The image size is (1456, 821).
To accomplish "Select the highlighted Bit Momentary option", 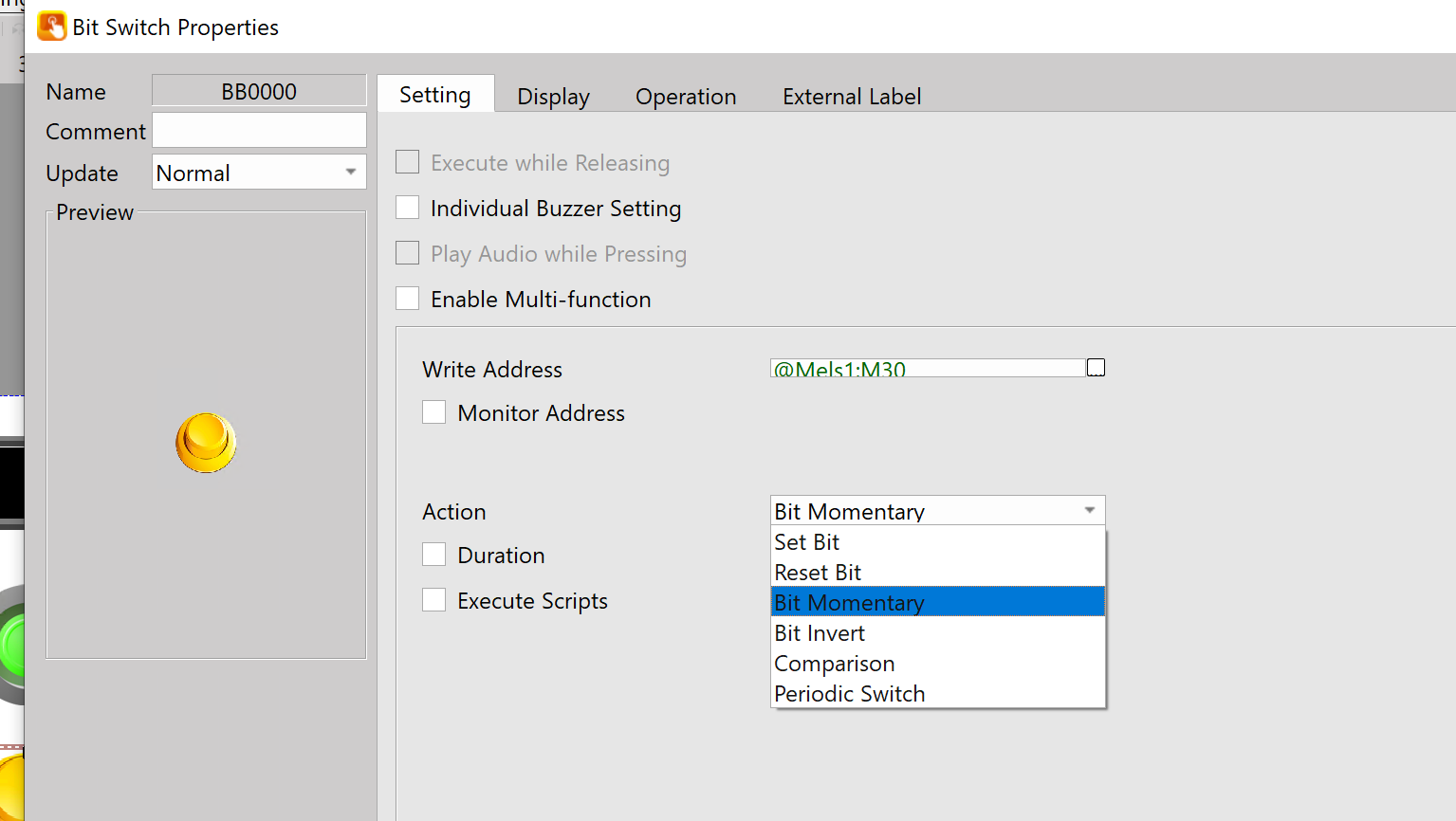I will pyautogui.click(x=849, y=603).
